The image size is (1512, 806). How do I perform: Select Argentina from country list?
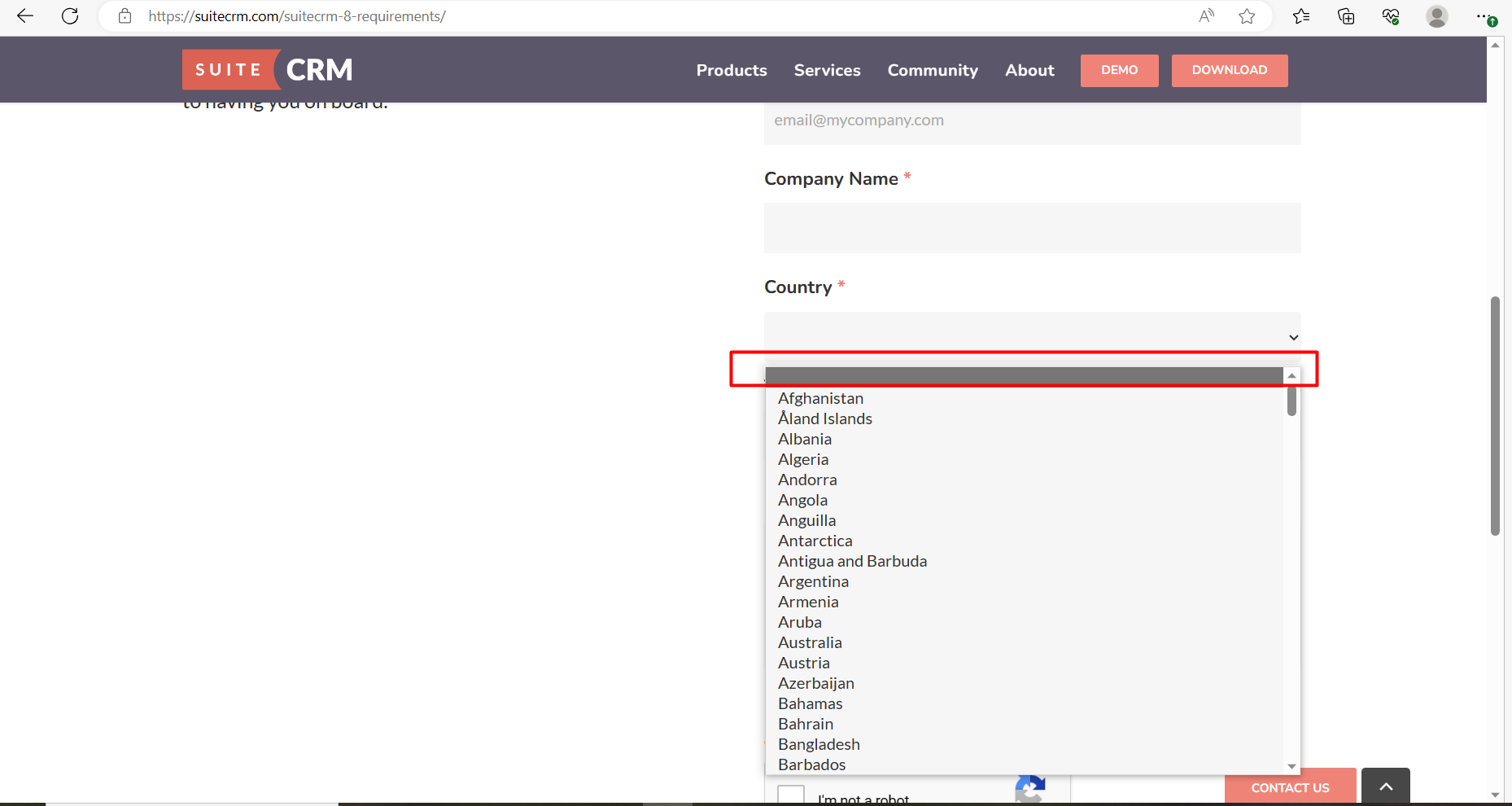coord(1024,581)
